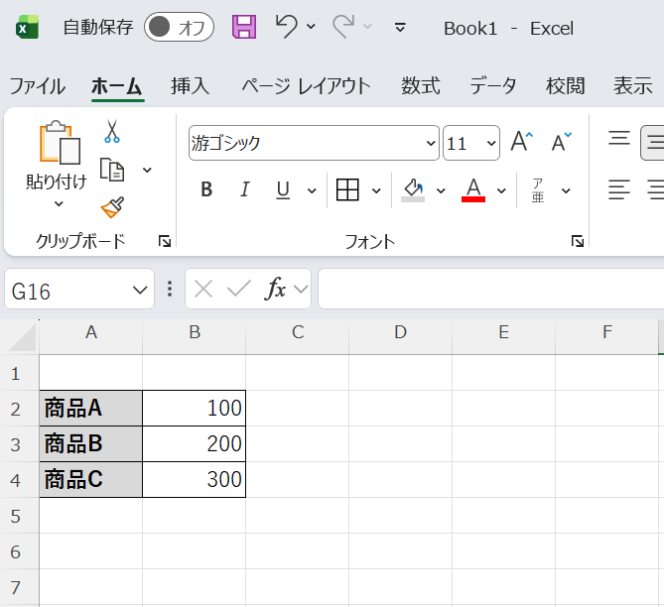Select cell containing 商品A

pyautogui.click(x=91, y=409)
